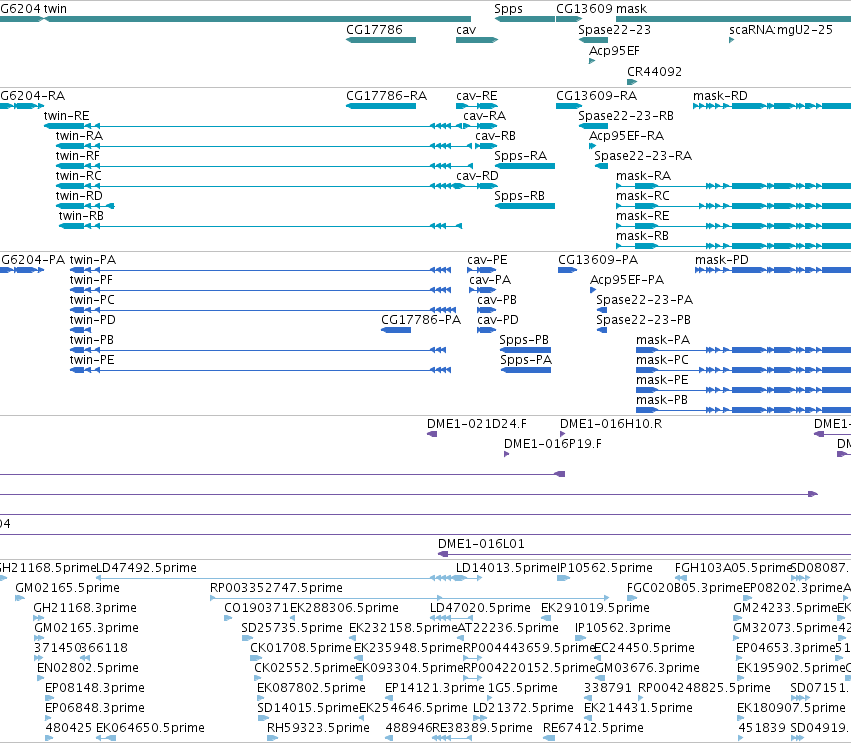The height and width of the screenshot is (743, 851).
Task: Select the twin-PF protein label
Action: 91,280
